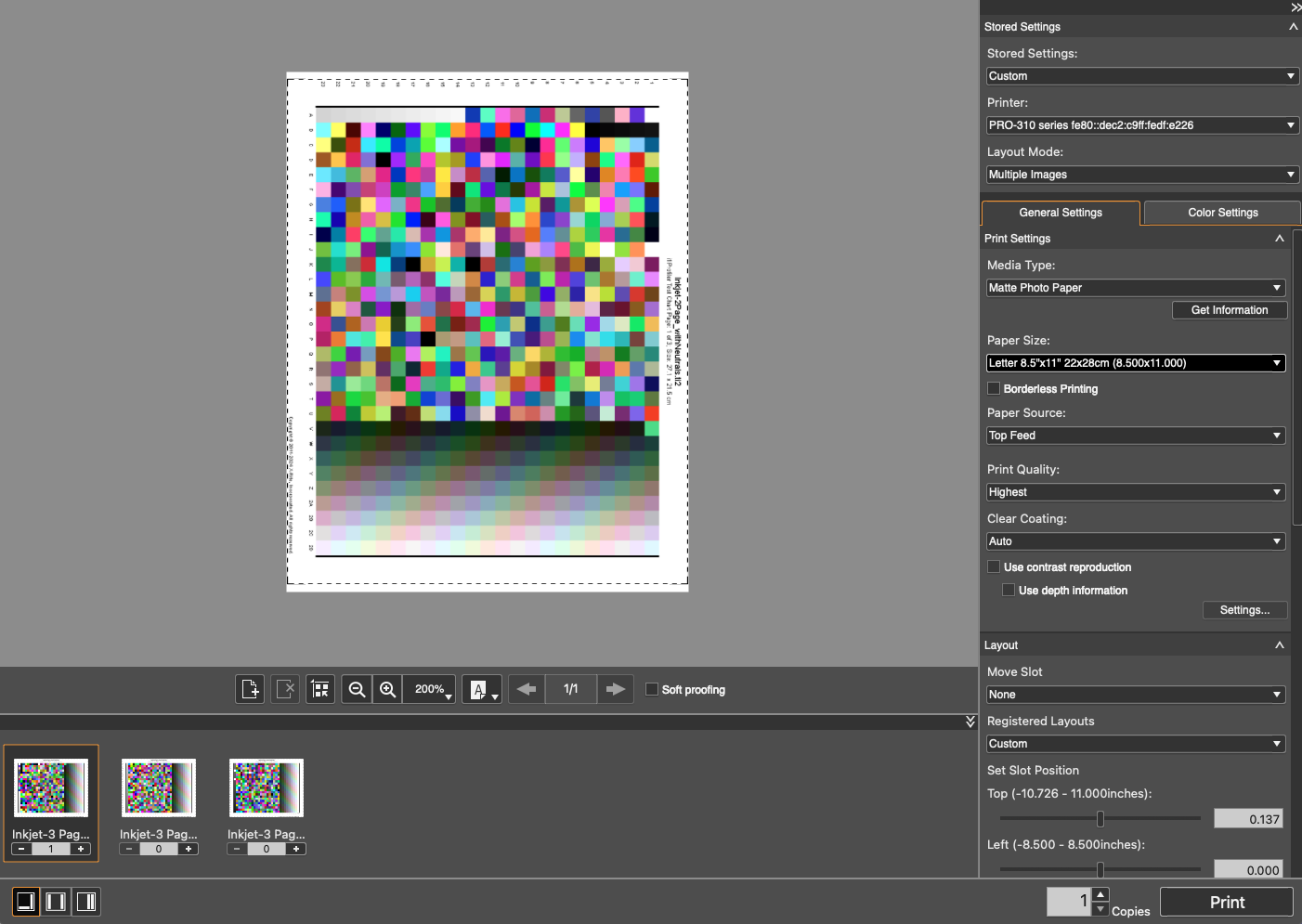This screenshot has width=1302, height=924.
Task: Select the middle panel layout icon at bottom-left
Action: pos(56,902)
